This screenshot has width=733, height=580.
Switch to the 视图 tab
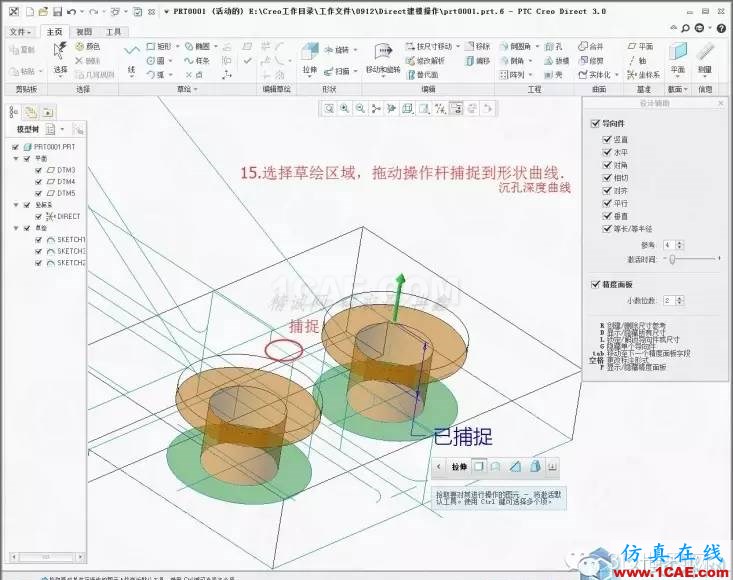(x=84, y=32)
